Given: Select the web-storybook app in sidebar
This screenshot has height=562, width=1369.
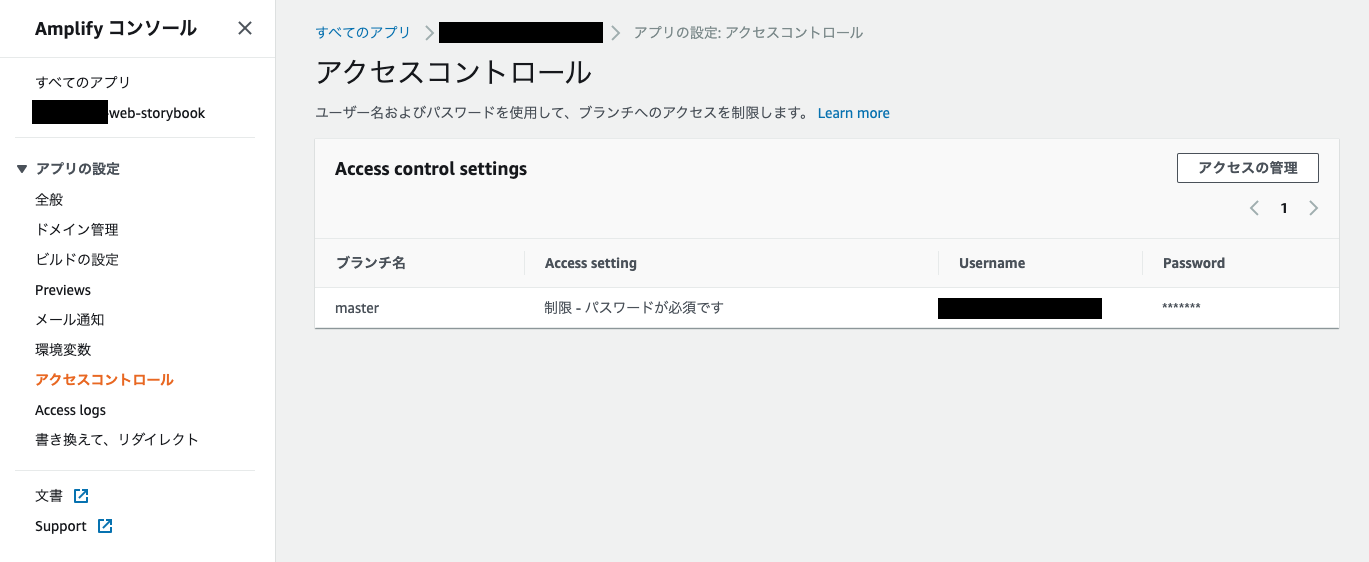Looking at the screenshot, I should pos(119,113).
